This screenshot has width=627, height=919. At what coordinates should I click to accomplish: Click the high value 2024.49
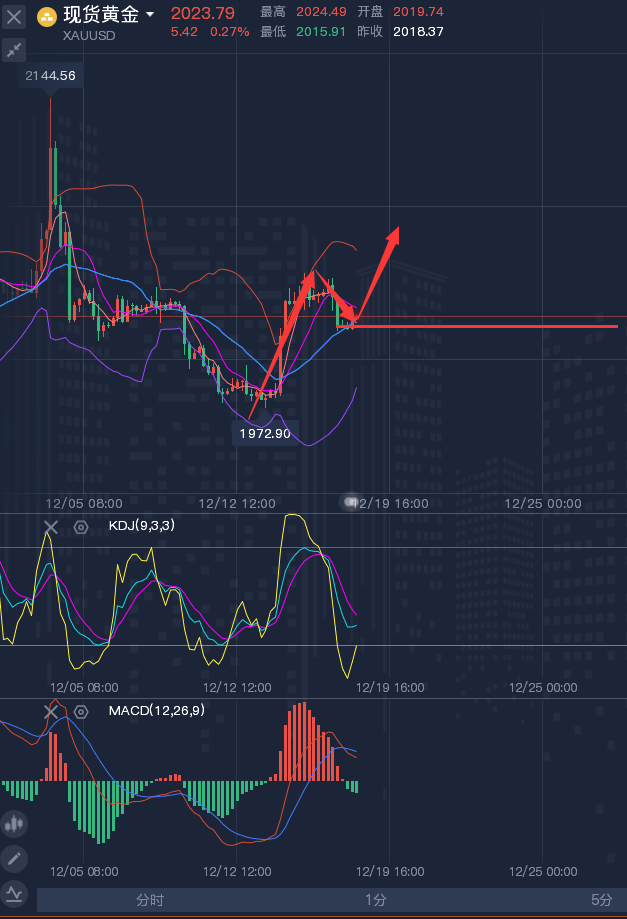(321, 12)
